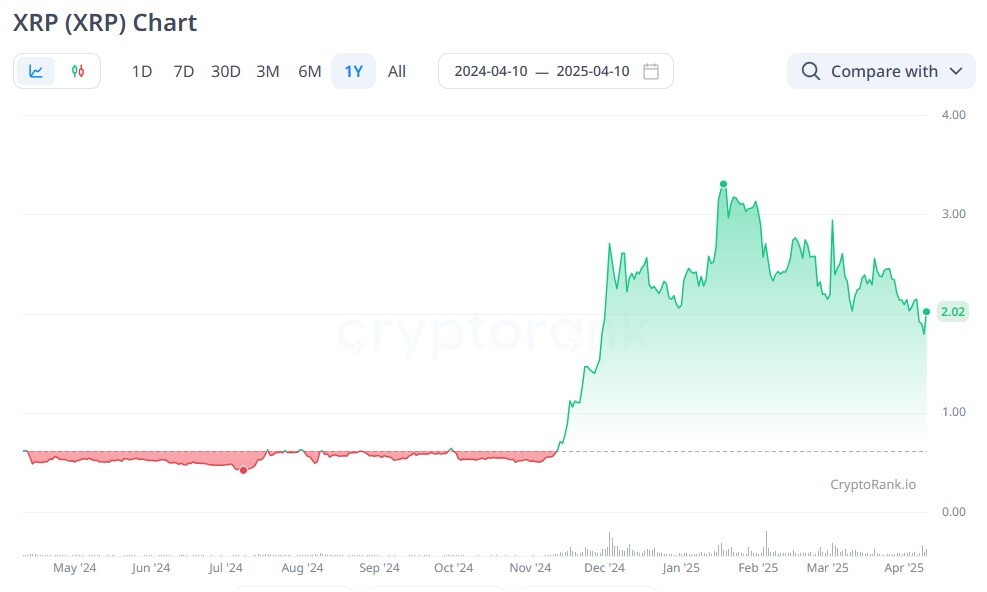Open the calendar date picker icon
This screenshot has width=987, height=592.
(x=651, y=71)
